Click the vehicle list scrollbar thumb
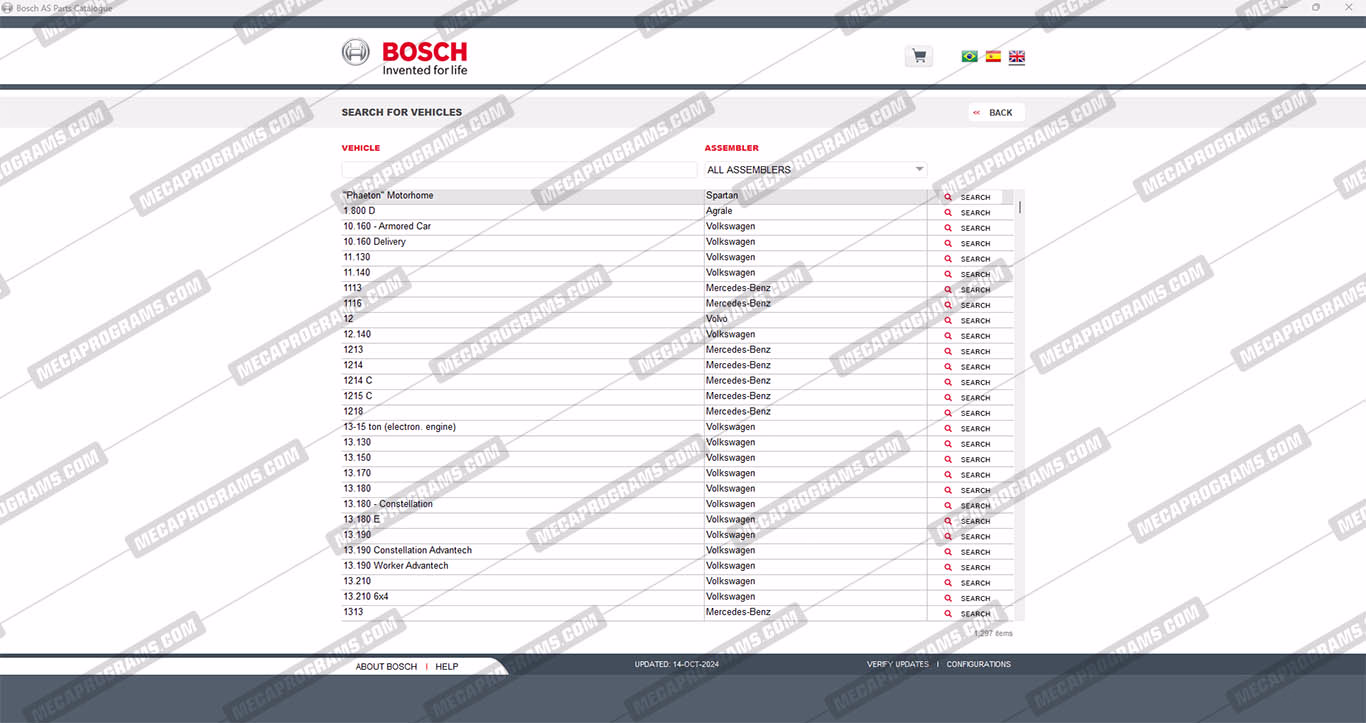 click(x=1020, y=207)
